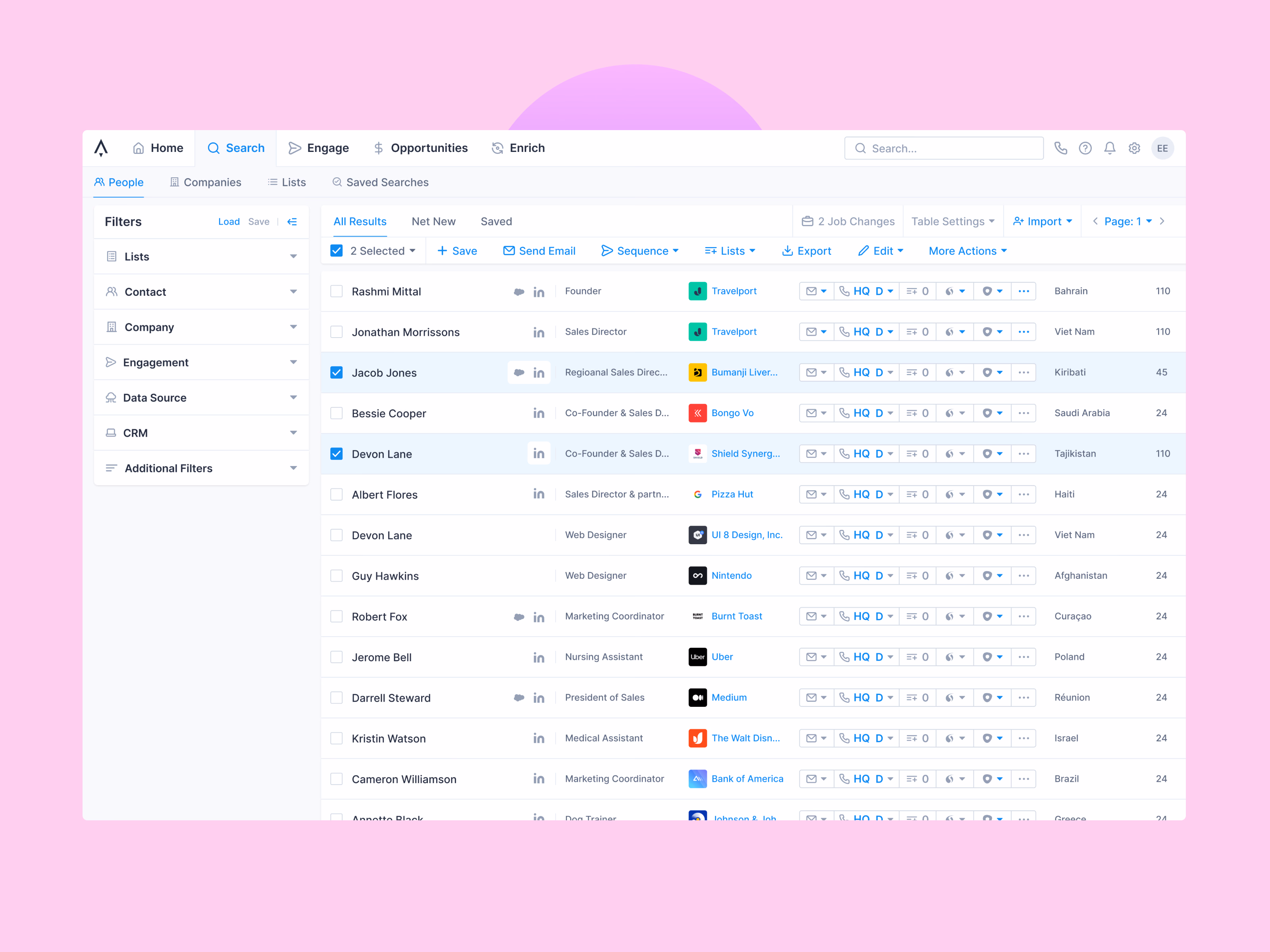
Task: Go to previous page arrow
Action: click(1095, 221)
